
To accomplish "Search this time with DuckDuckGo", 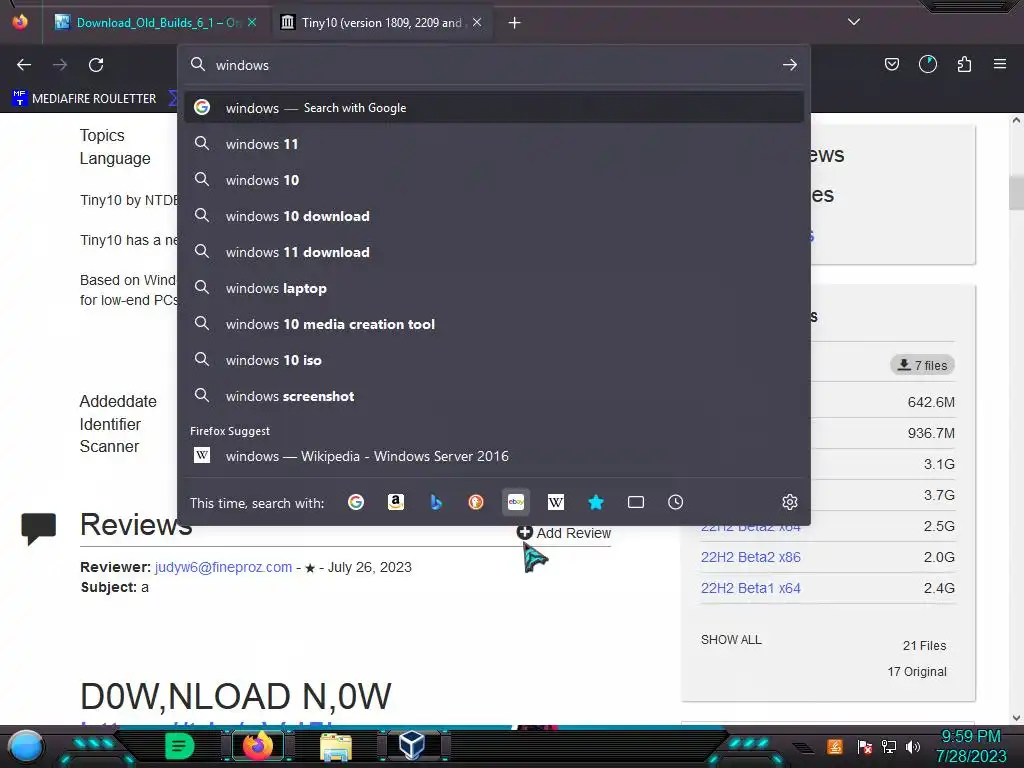I will tap(475, 502).
